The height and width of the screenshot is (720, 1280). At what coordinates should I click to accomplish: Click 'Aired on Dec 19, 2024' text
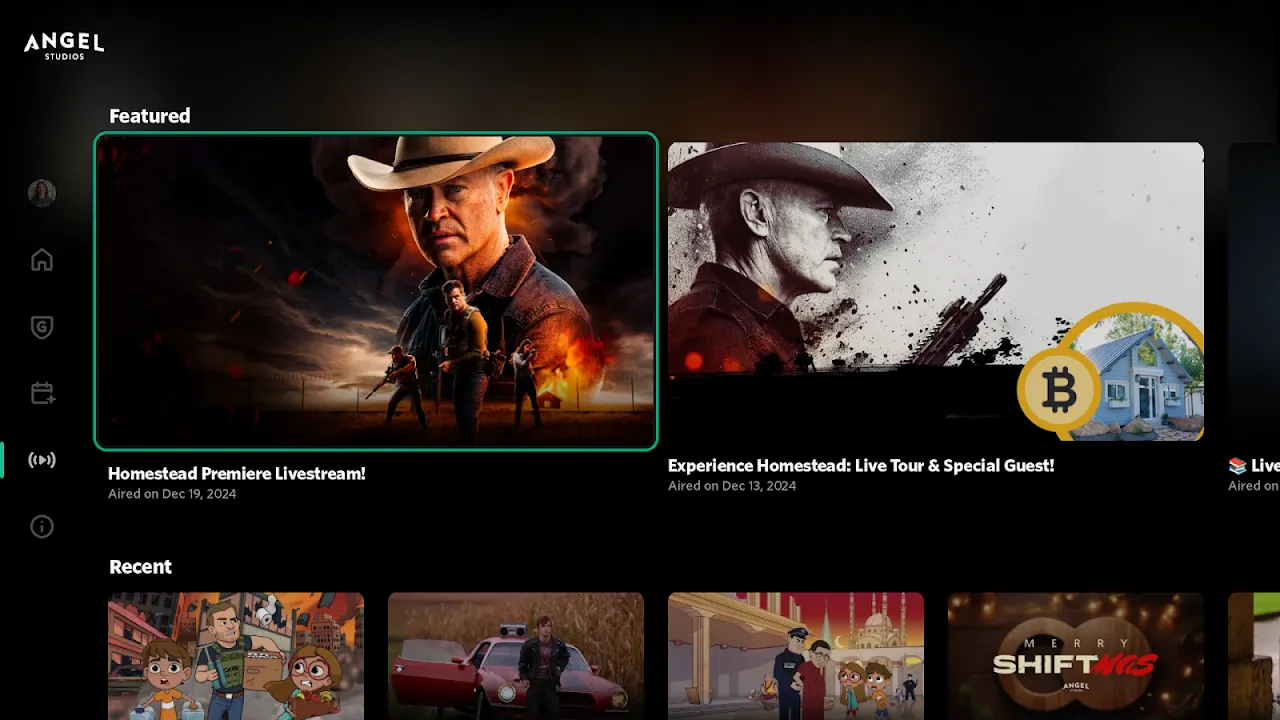172,494
